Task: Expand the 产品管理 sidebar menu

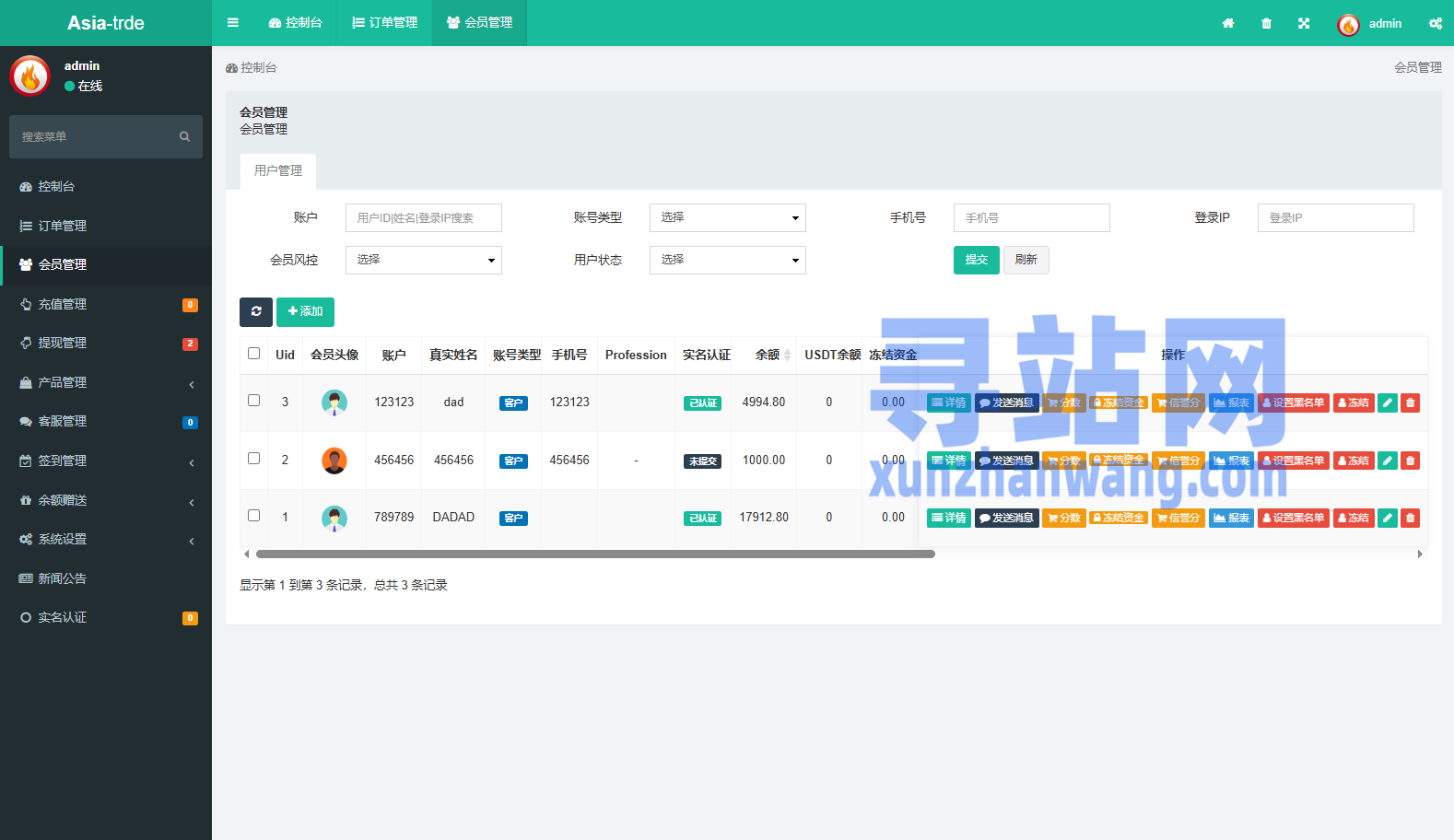Action: point(106,382)
